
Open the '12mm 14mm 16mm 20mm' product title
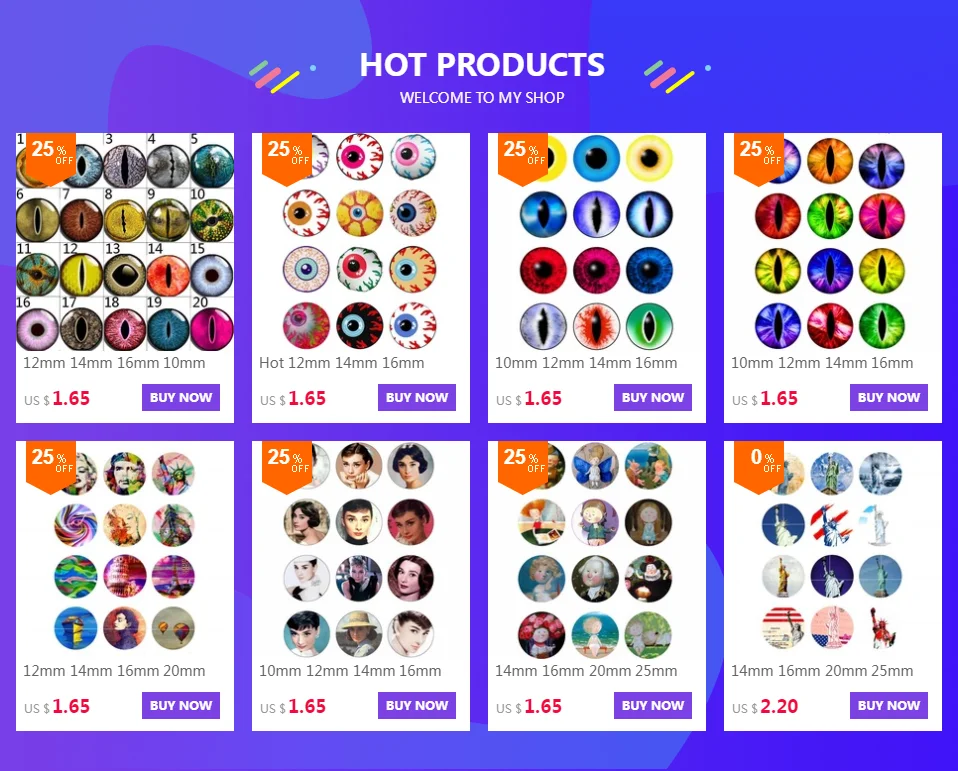pos(114,671)
